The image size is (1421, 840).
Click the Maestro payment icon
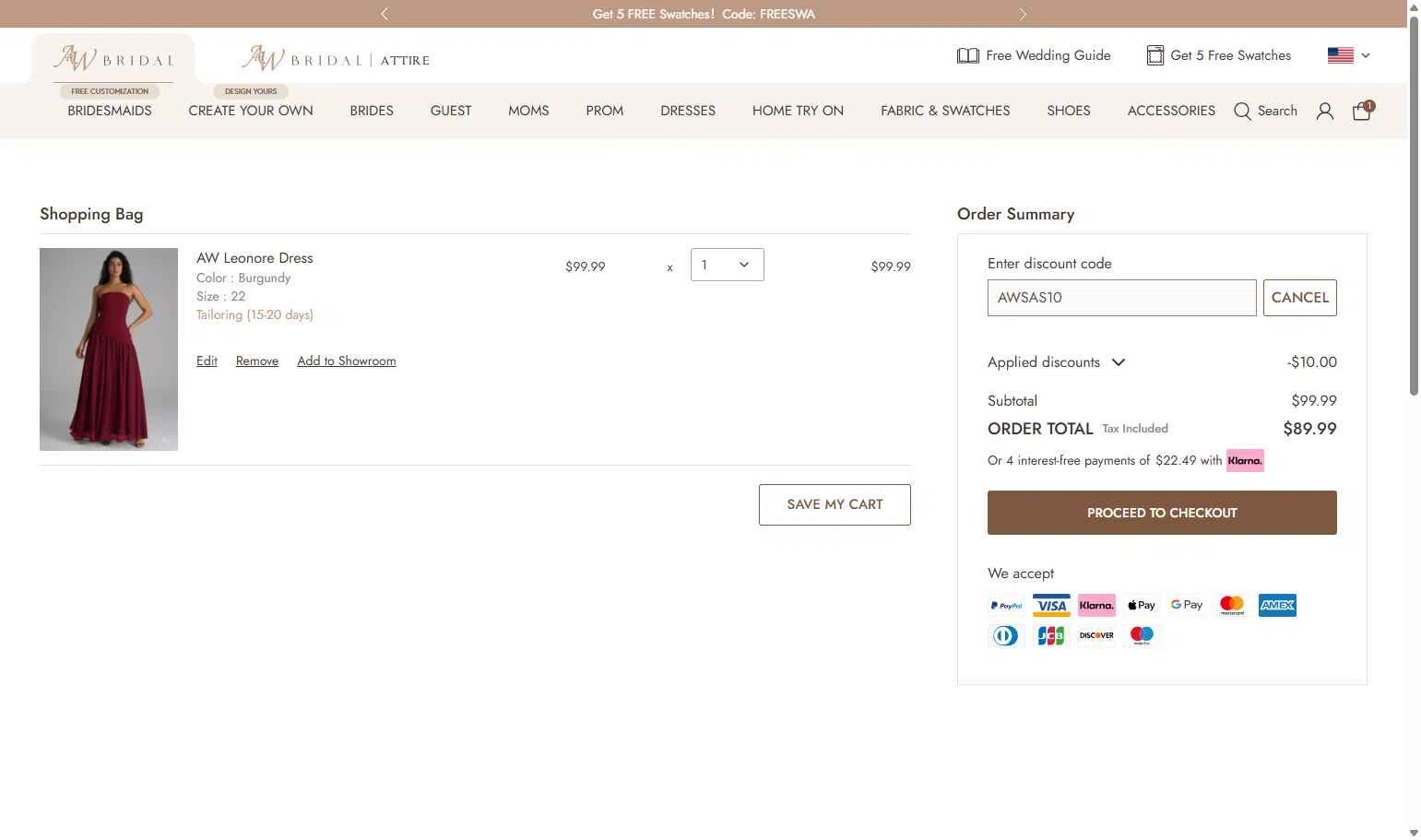1142,635
